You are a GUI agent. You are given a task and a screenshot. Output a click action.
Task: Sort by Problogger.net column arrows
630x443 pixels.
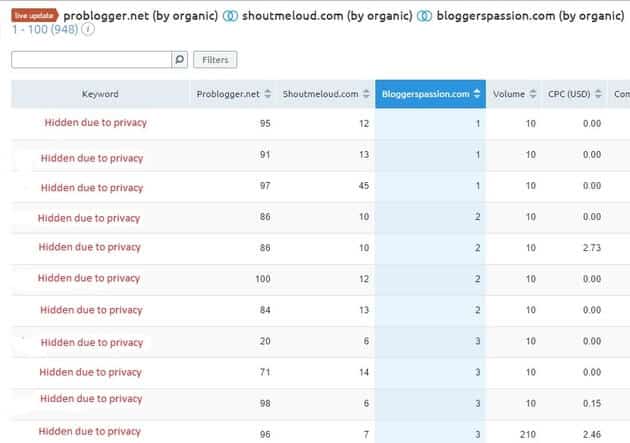click(268, 94)
